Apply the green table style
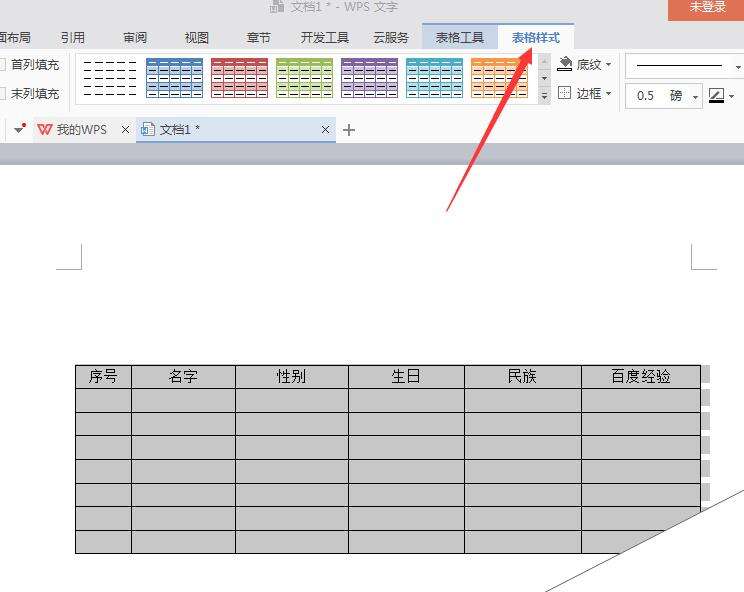 [x=305, y=78]
